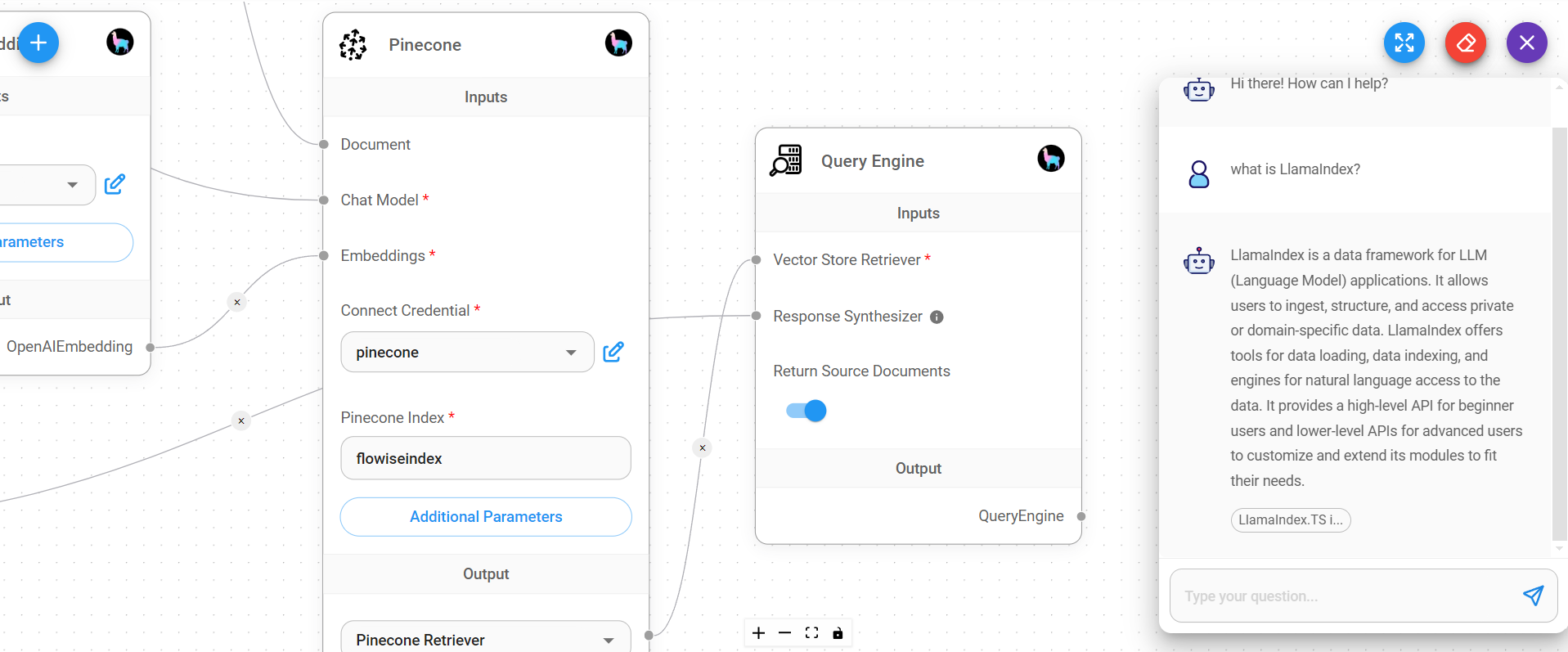Image resolution: width=1568 pixels, height=652 pixels.
Task: Expand the chat window with the blue button
Action: [1404, 43]
